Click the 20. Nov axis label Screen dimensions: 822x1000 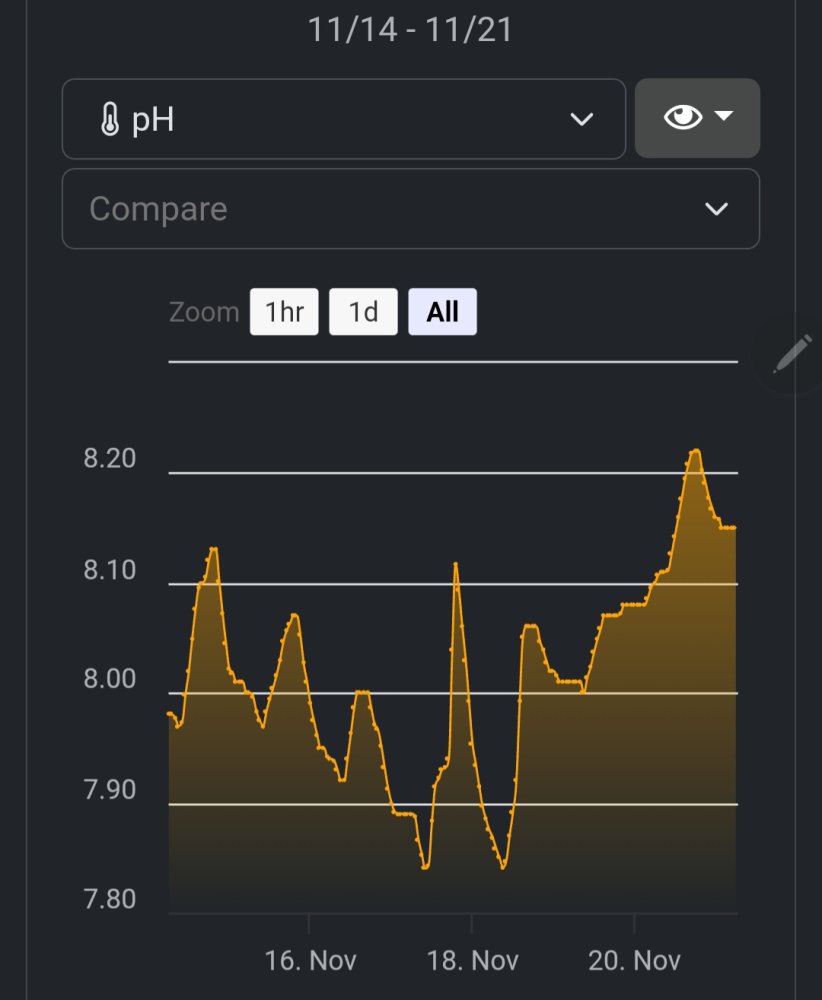click(634, 961)
